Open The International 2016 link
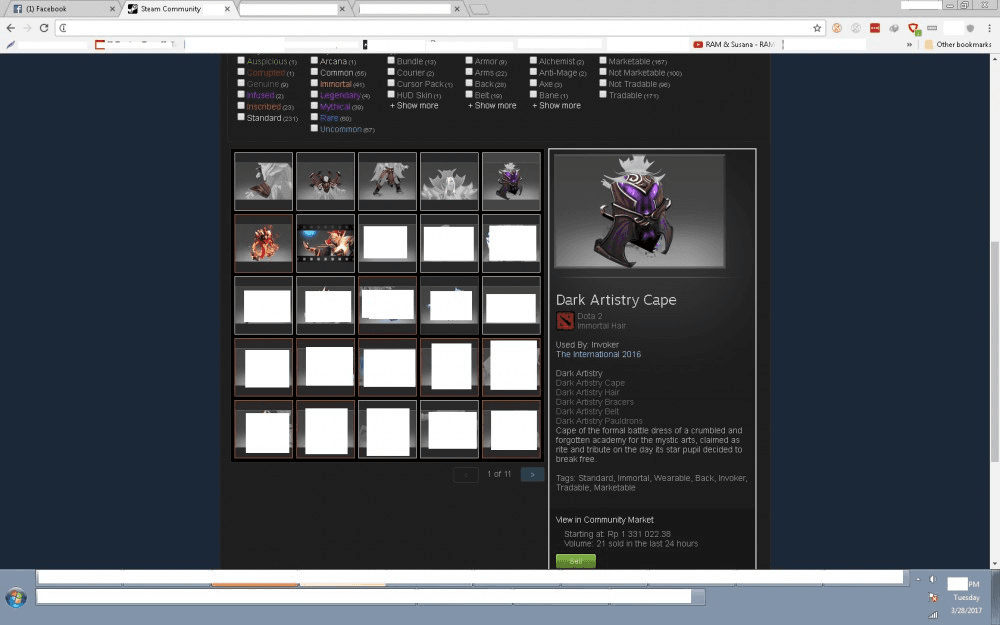Screen dimensions: 1000x625 click(598, 355)
